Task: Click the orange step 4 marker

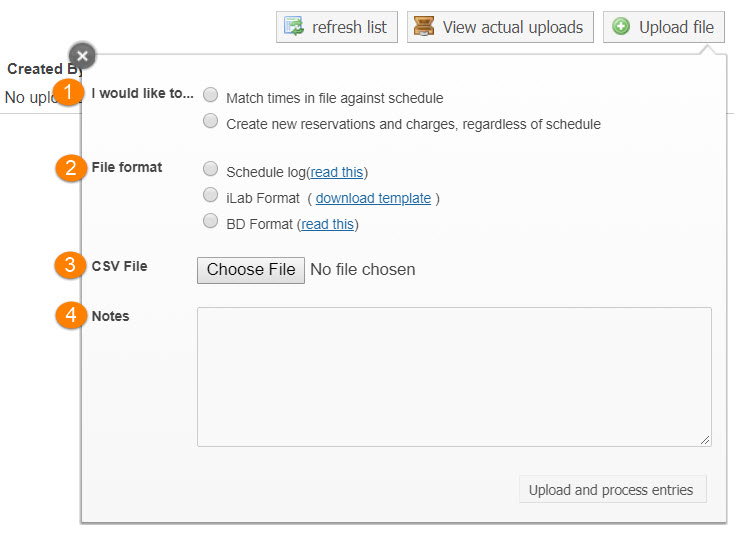Action: (69, 316)
